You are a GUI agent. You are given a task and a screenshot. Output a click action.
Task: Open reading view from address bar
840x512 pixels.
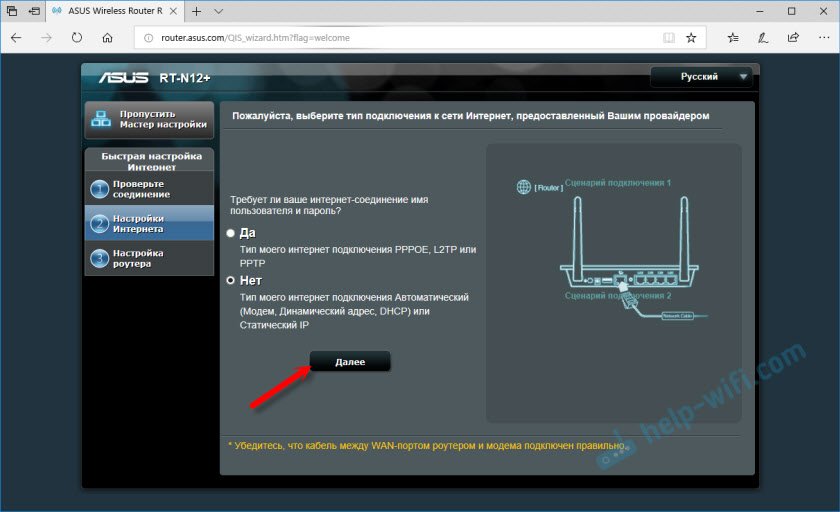(x=668, y=38)
